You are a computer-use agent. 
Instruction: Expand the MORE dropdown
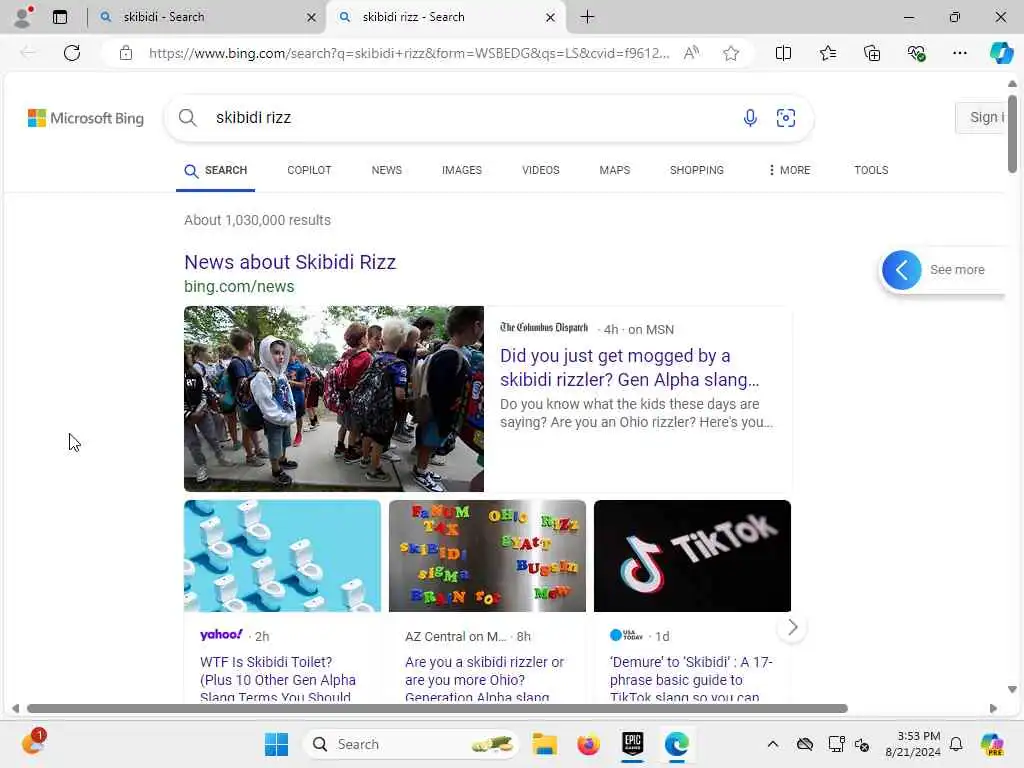789,170
